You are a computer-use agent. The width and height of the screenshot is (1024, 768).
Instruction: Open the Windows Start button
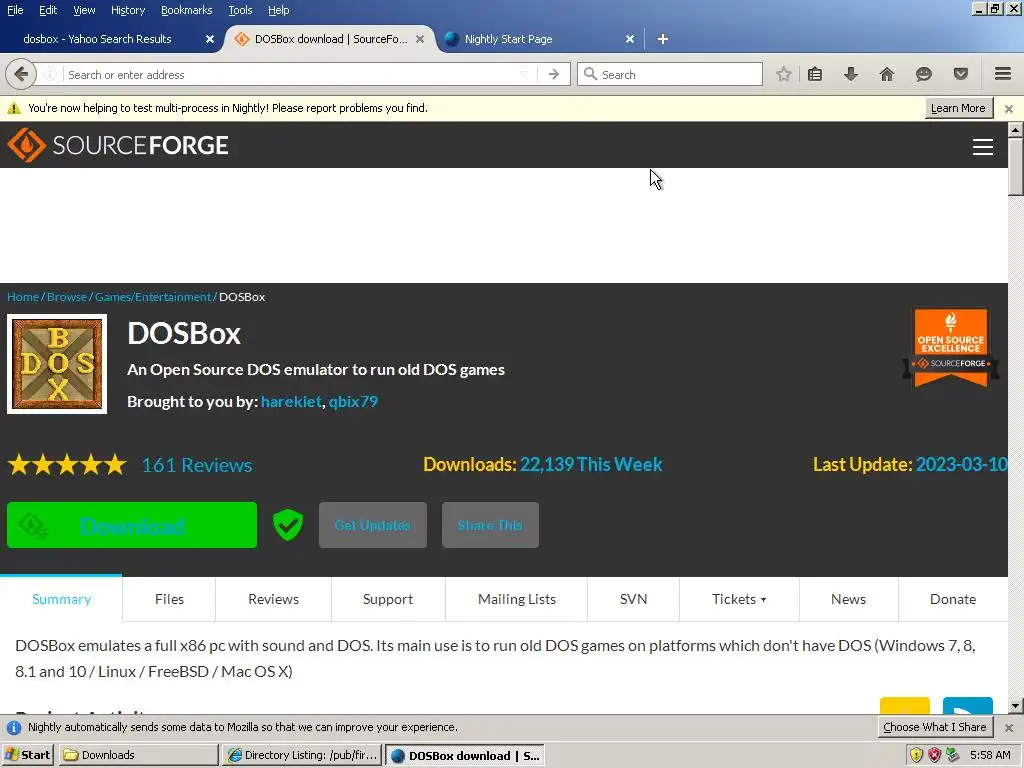27,755
